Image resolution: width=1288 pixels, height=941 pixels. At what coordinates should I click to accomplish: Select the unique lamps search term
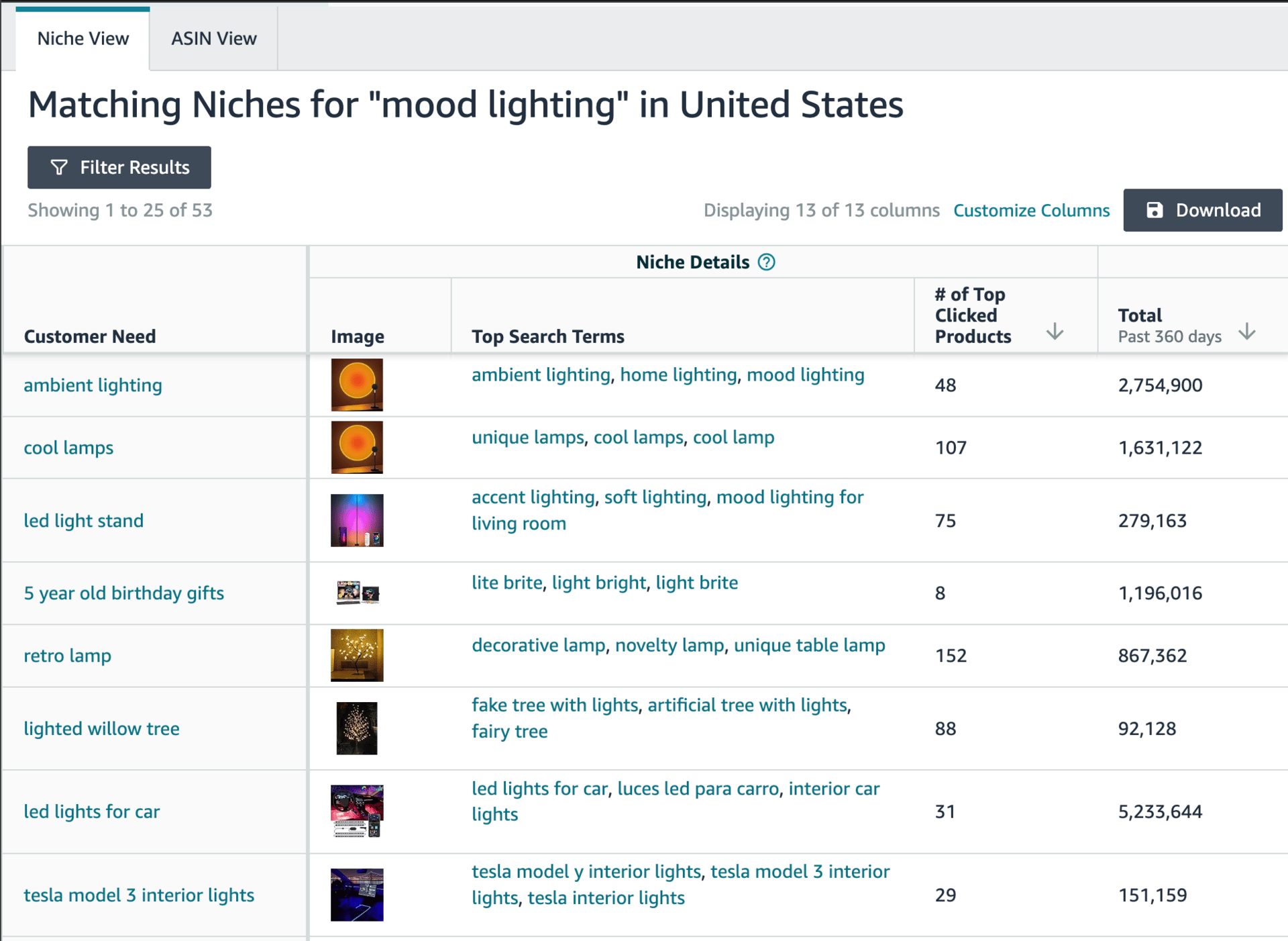(x=528, y=438)
